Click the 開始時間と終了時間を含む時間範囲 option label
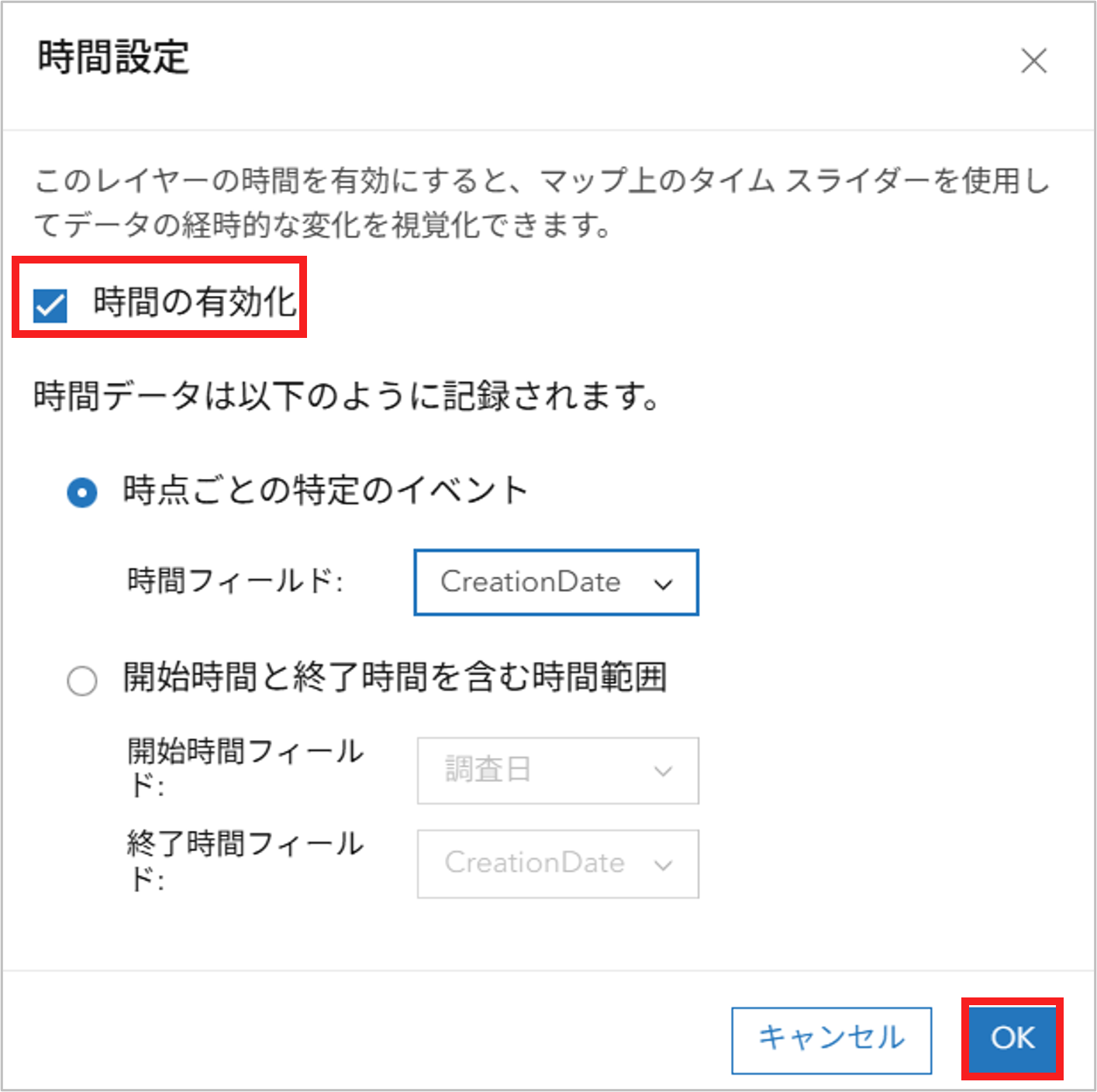 click(x=395, y=677)
